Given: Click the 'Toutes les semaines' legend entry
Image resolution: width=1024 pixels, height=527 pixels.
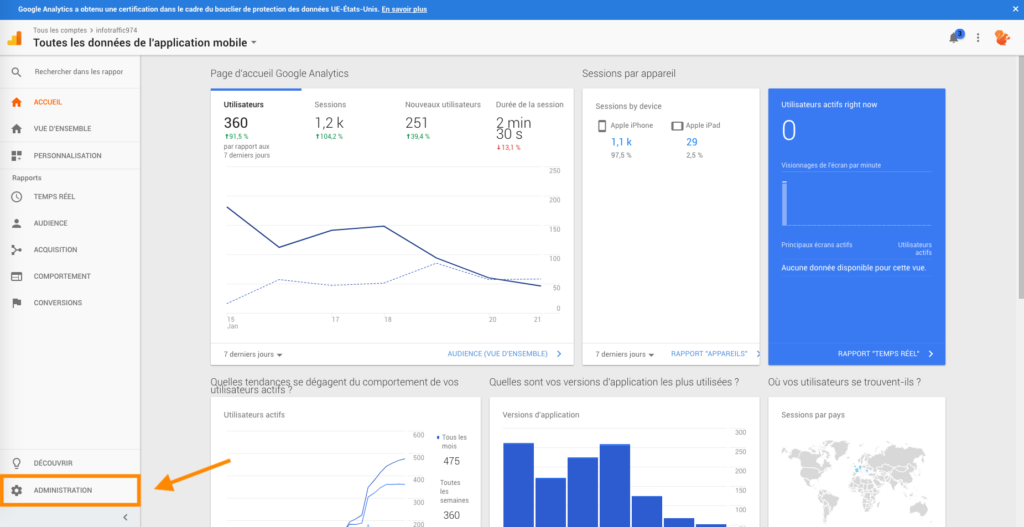Looking at the screenshot, I should tap(454, 490).
